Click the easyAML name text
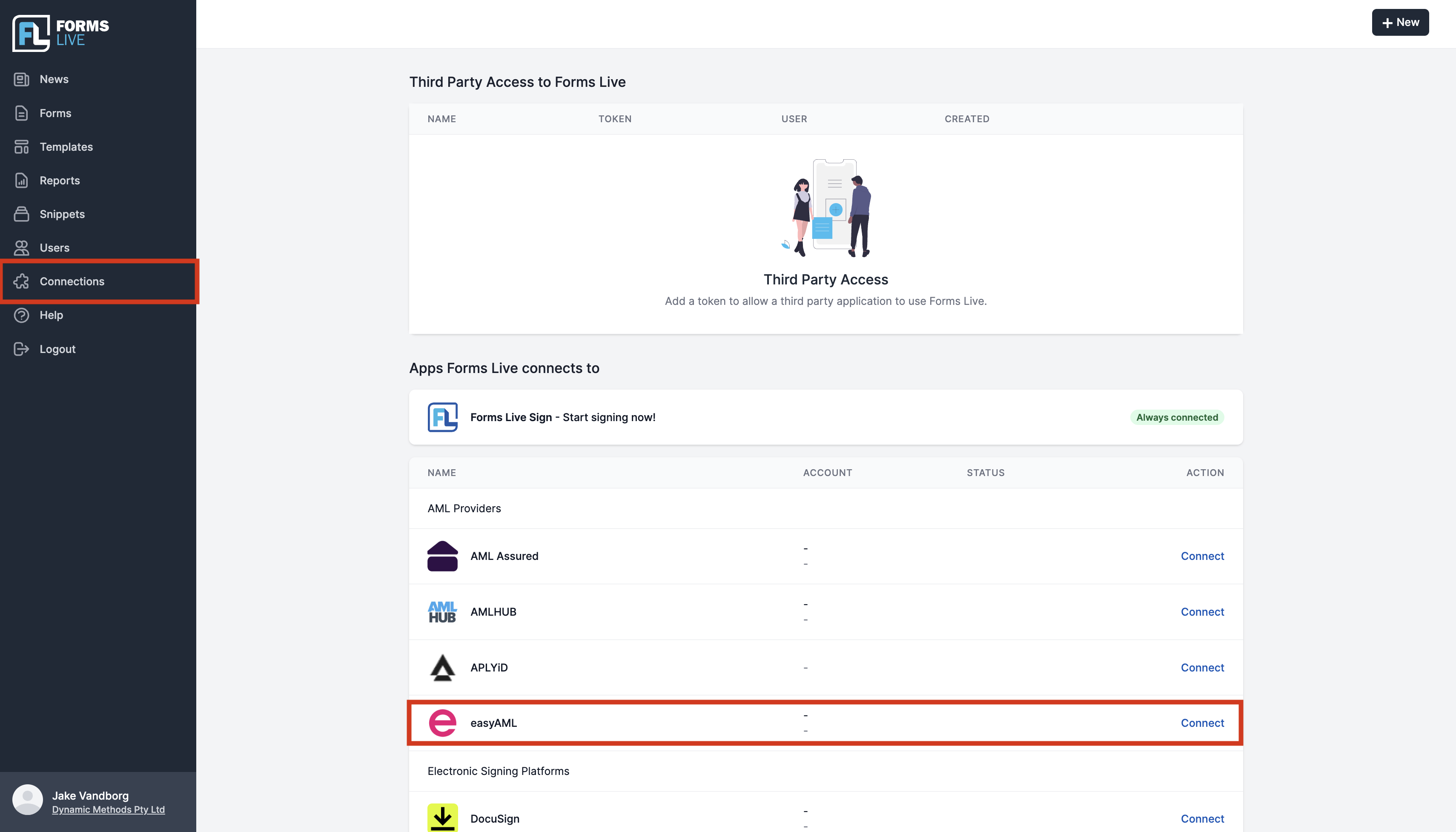The height and width of the screenshot is (832, 1456). (x=493, y=723)
